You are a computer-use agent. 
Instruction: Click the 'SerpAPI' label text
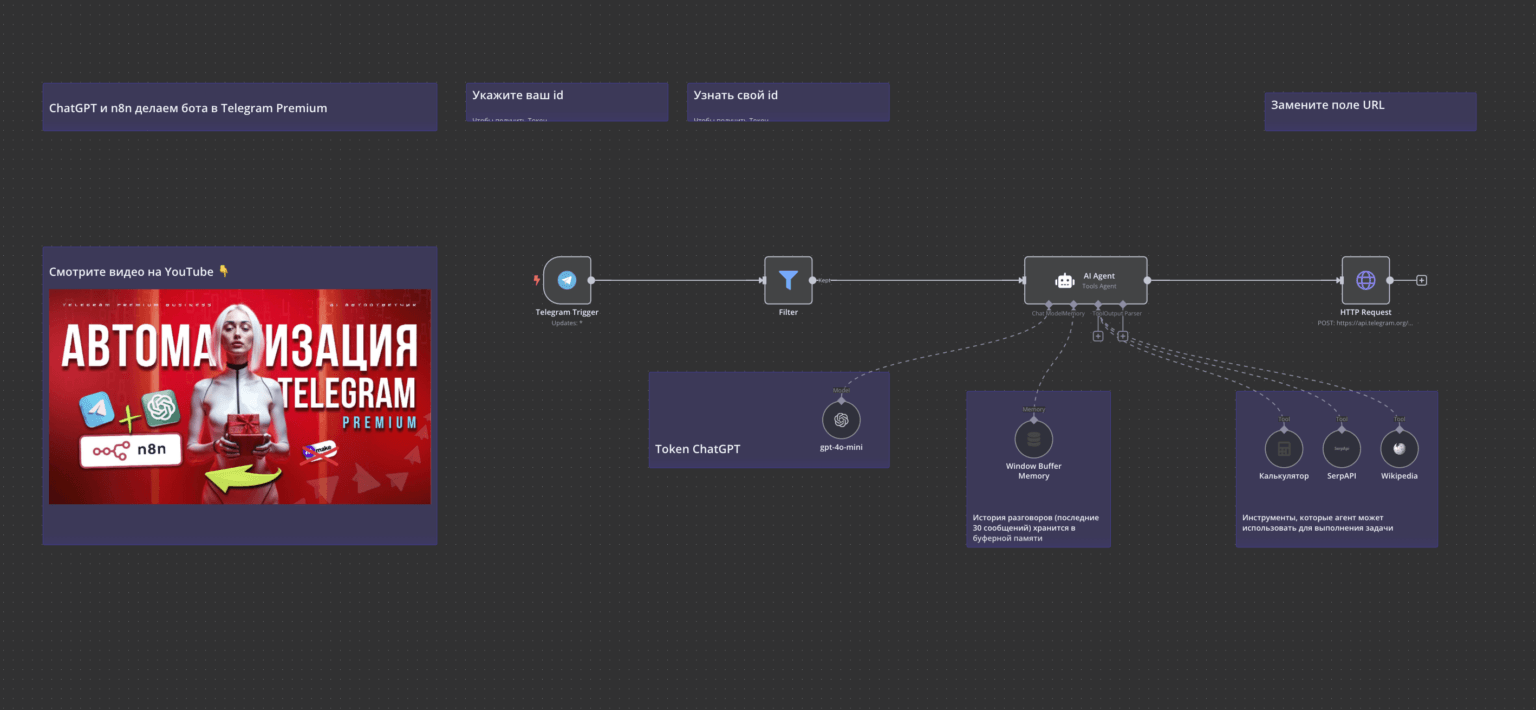coord(1342,476)
